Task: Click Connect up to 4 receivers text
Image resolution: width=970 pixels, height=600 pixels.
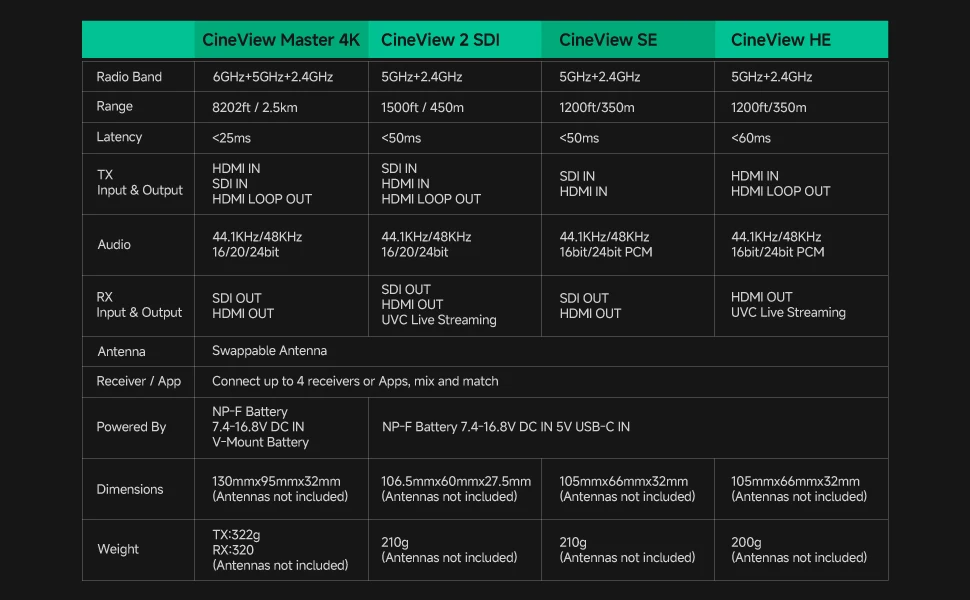Action: coord(355,381)
